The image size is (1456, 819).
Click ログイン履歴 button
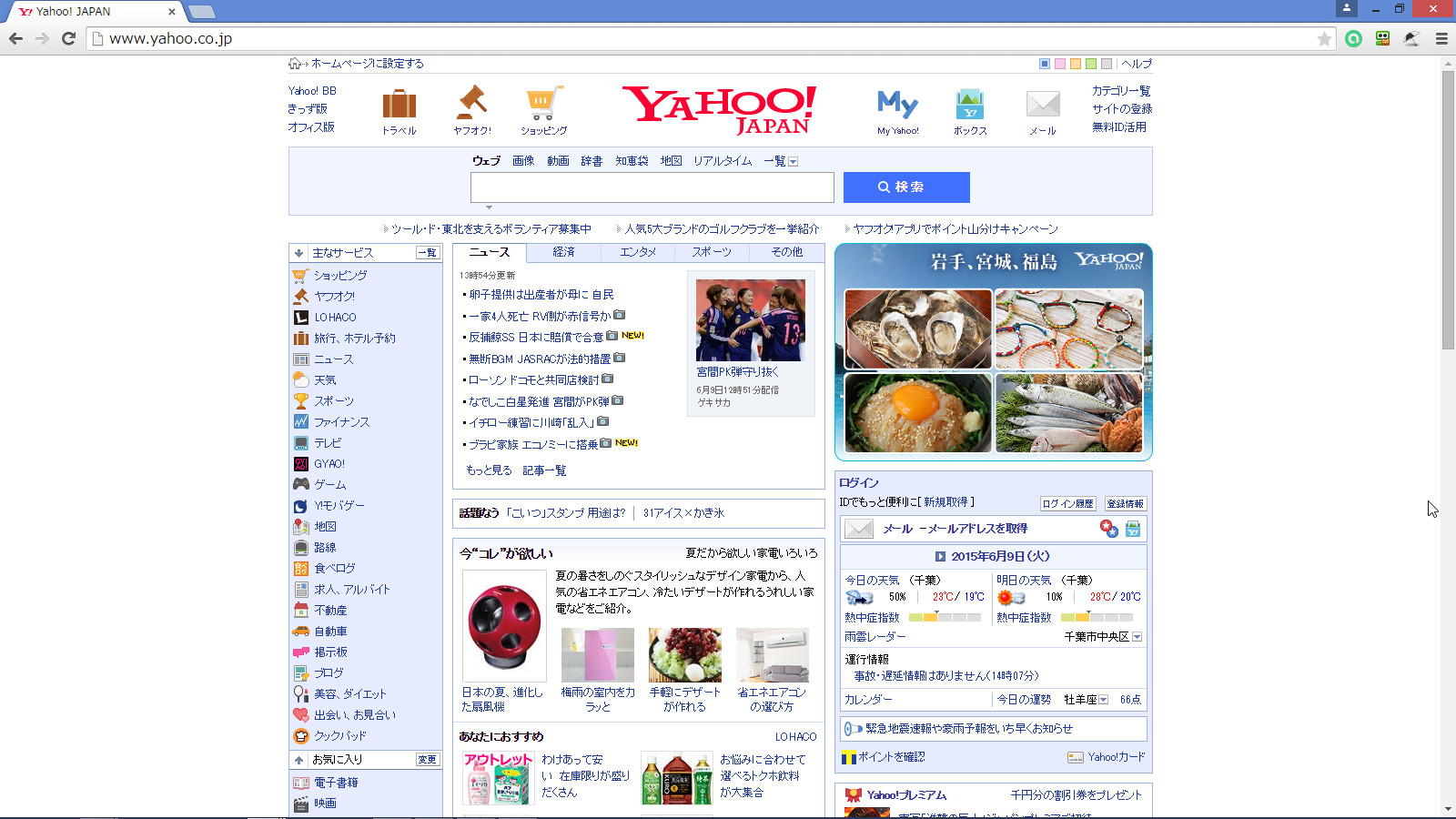coord(1067,504)
